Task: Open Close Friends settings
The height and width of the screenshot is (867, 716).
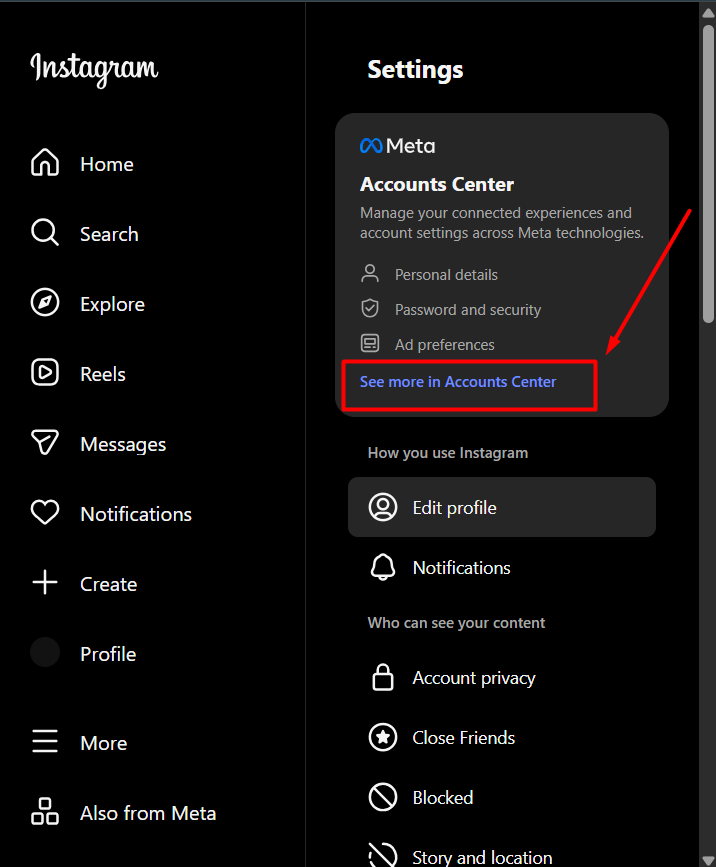Action: pyautogui.click(x=463, y=738)
